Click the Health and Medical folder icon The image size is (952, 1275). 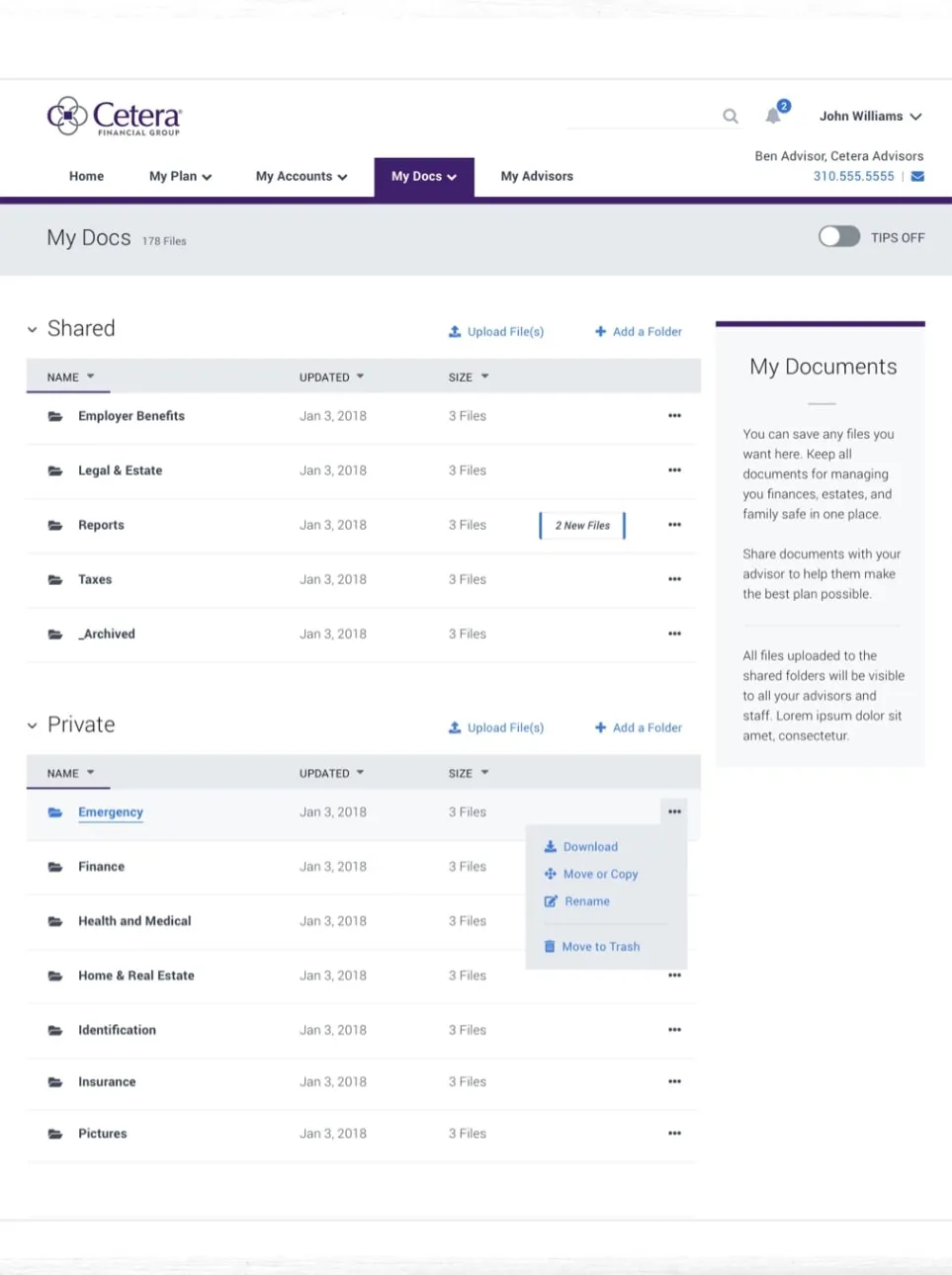(55, 921)
